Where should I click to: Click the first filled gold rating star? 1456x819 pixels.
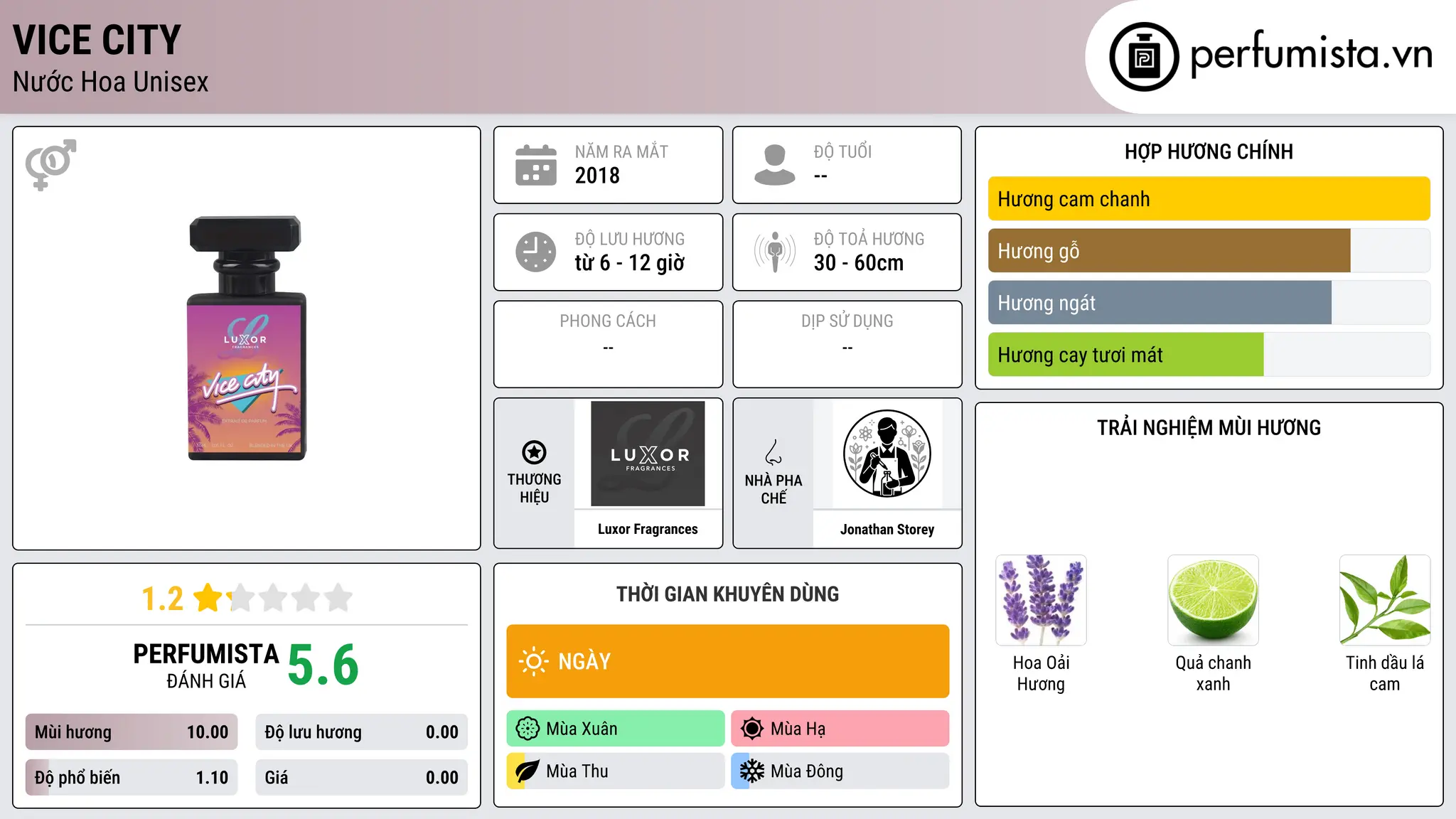click(x=208, y=598)
